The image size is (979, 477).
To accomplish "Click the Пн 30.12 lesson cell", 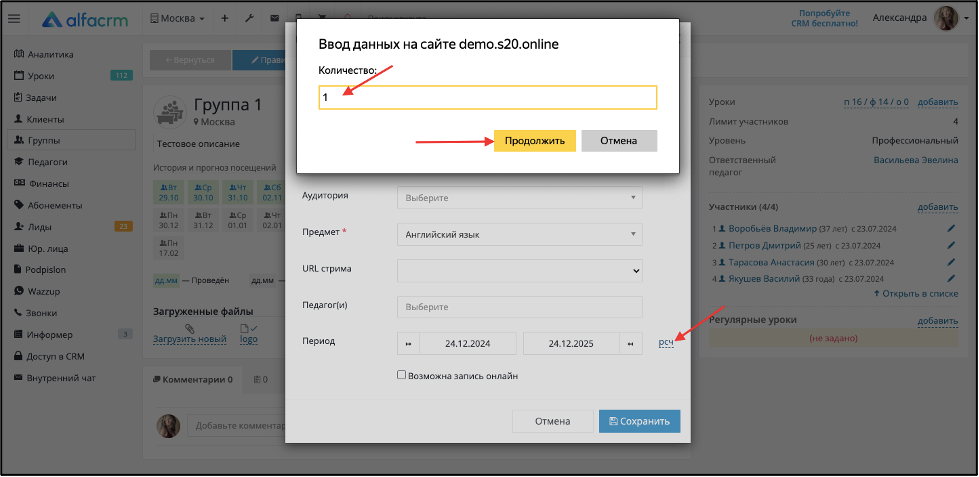I will point(169,220).
